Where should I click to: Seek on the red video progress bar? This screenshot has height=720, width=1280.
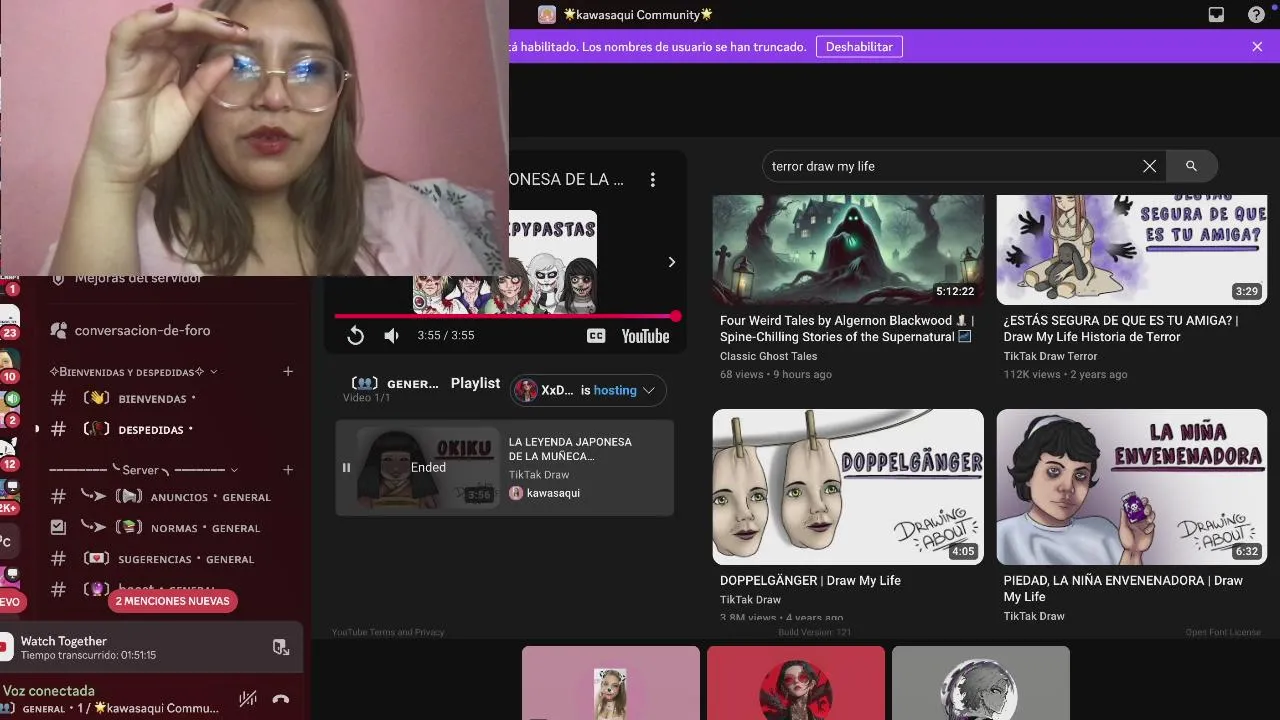pos(505,316)
